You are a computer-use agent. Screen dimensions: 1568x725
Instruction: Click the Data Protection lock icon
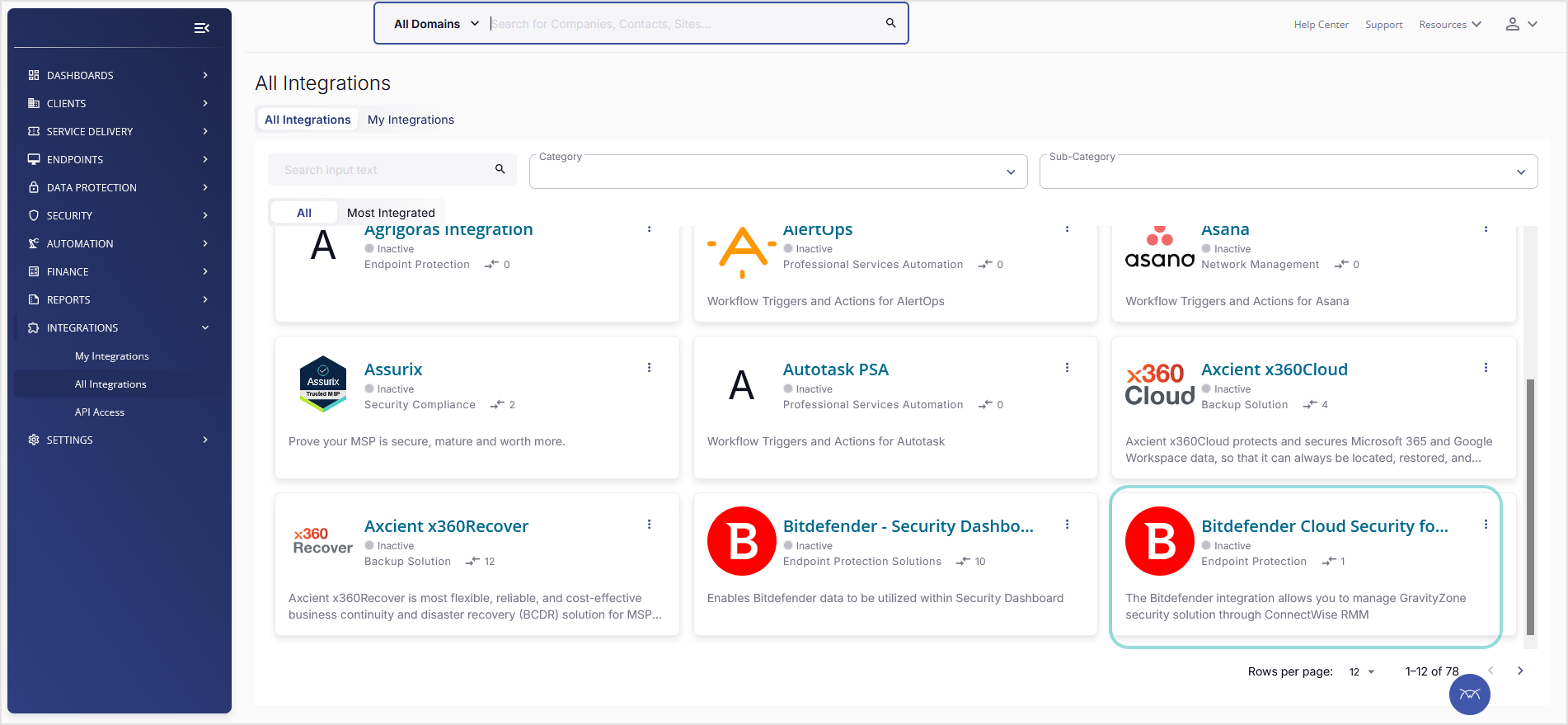point(34,187)
